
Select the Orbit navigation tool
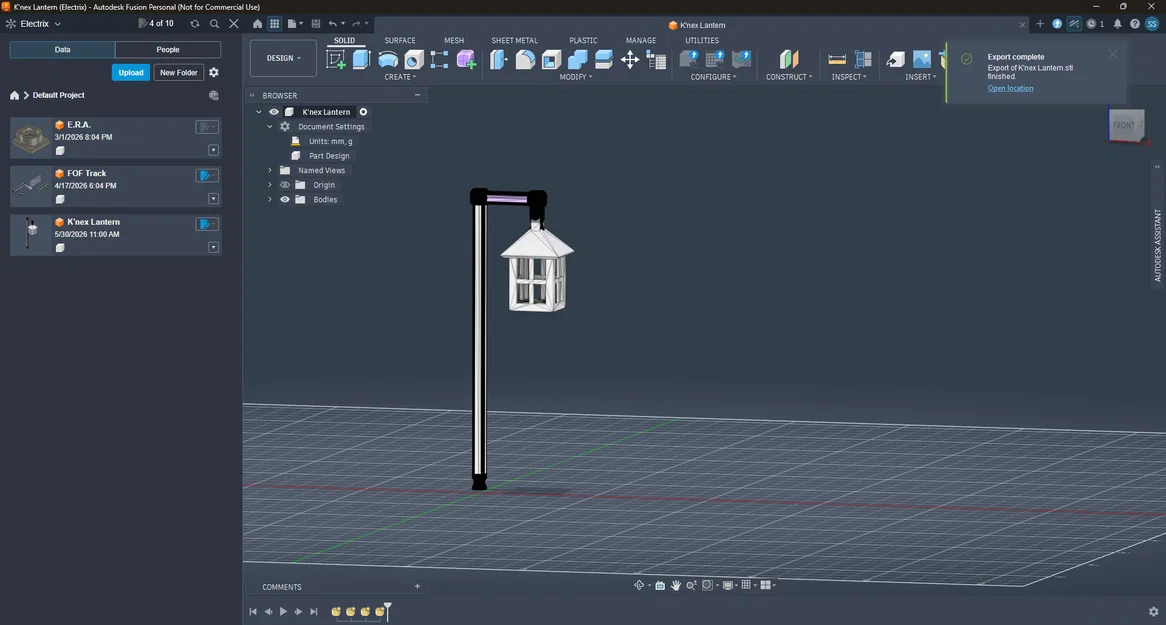(x=639, y=585)
